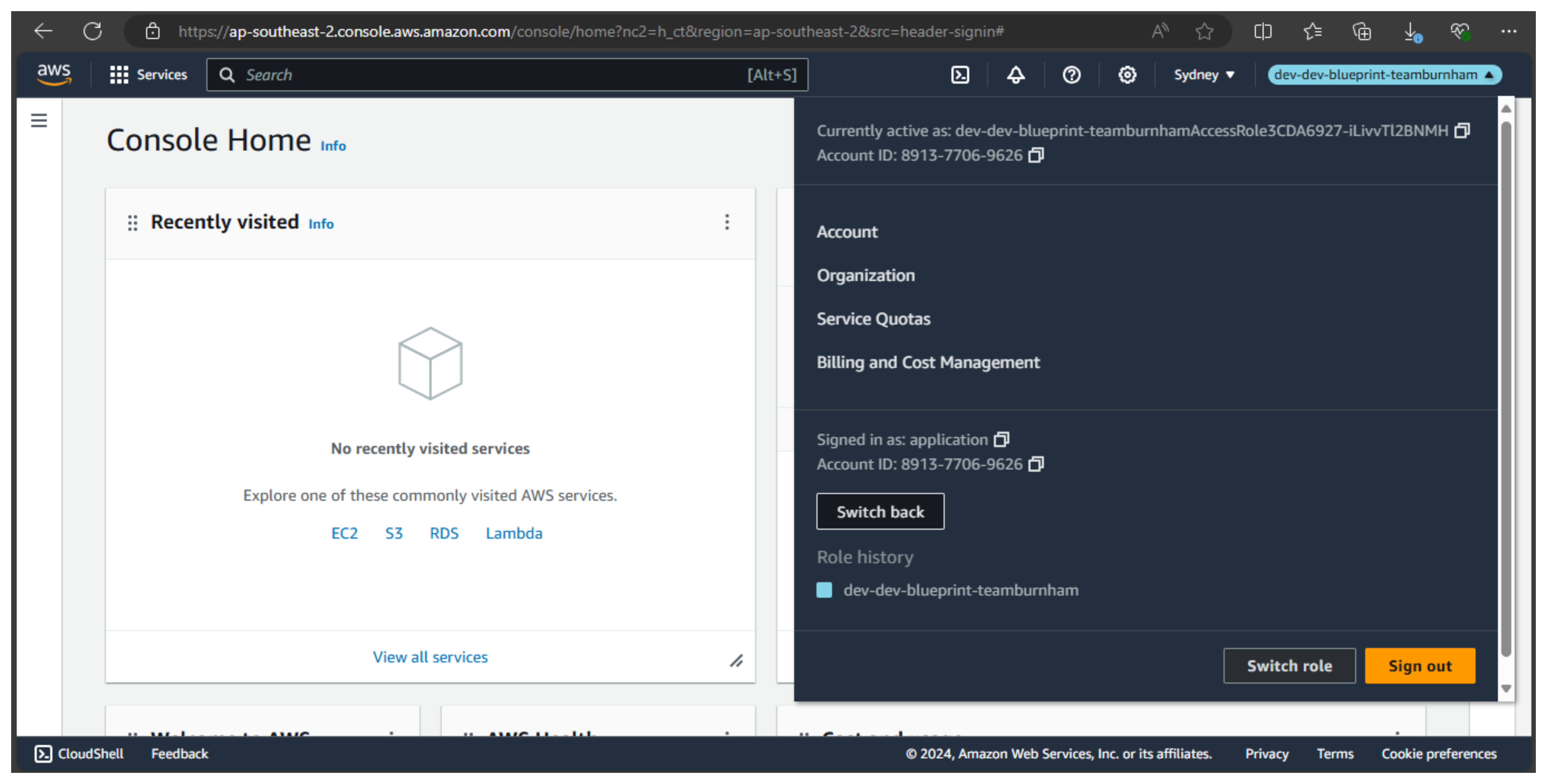1547x784 pixels.
Task: Launch CloudShell from the top navigation bar
Action: [960, 74]
